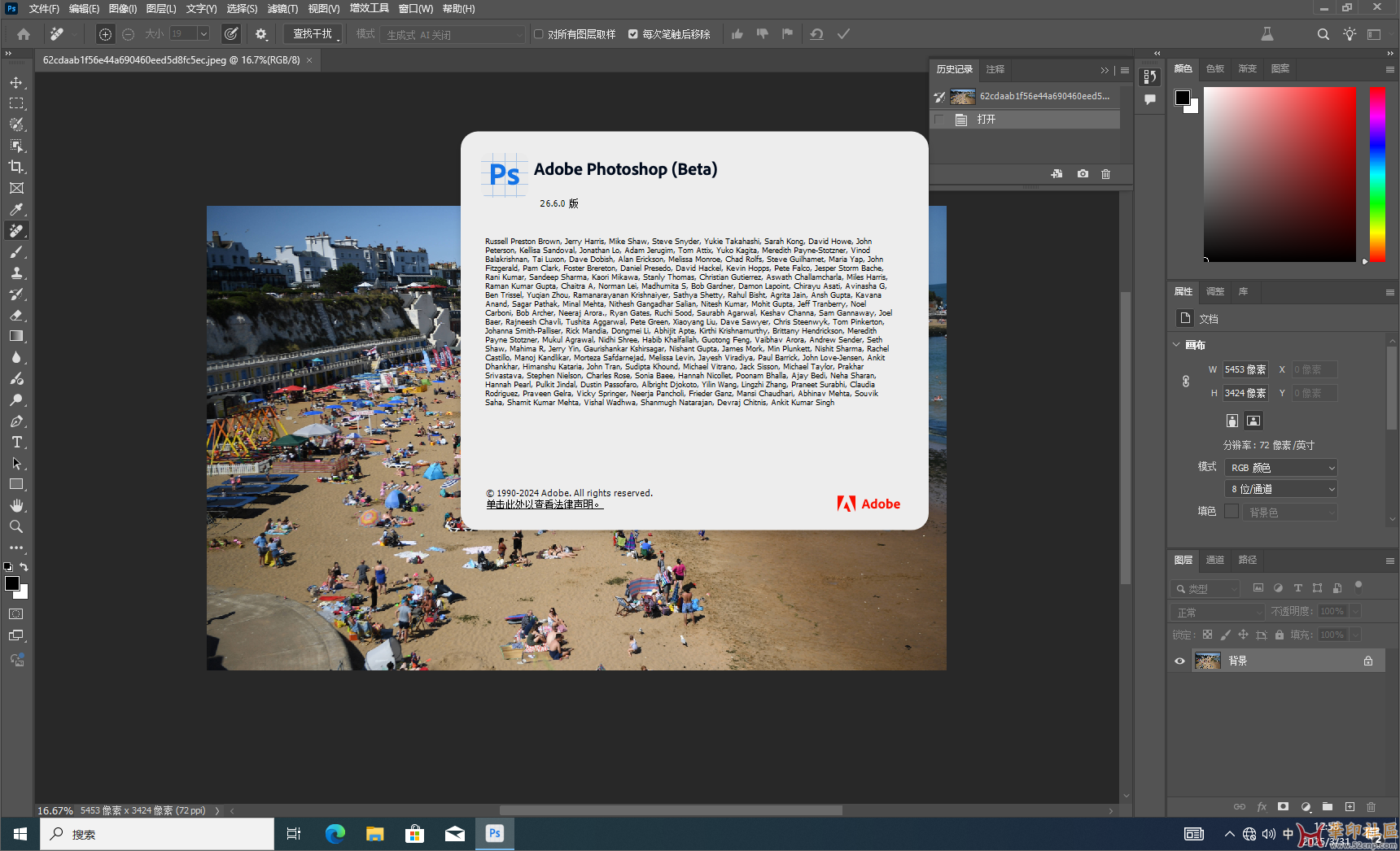Create a new layer icon
This screenshot has width=1400, height=851.
click(x=1350, y=807)
